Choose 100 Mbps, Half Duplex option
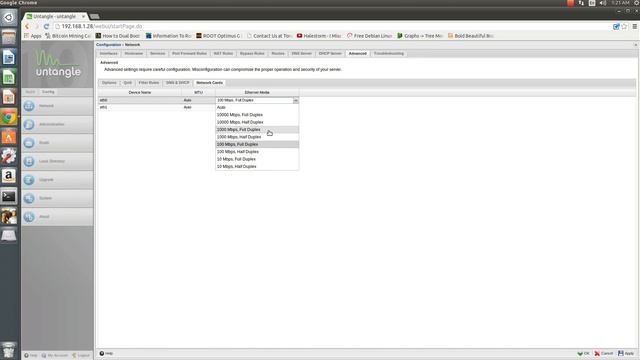The height and width of the screenshot is (360, 640). (x=257, y=152)
